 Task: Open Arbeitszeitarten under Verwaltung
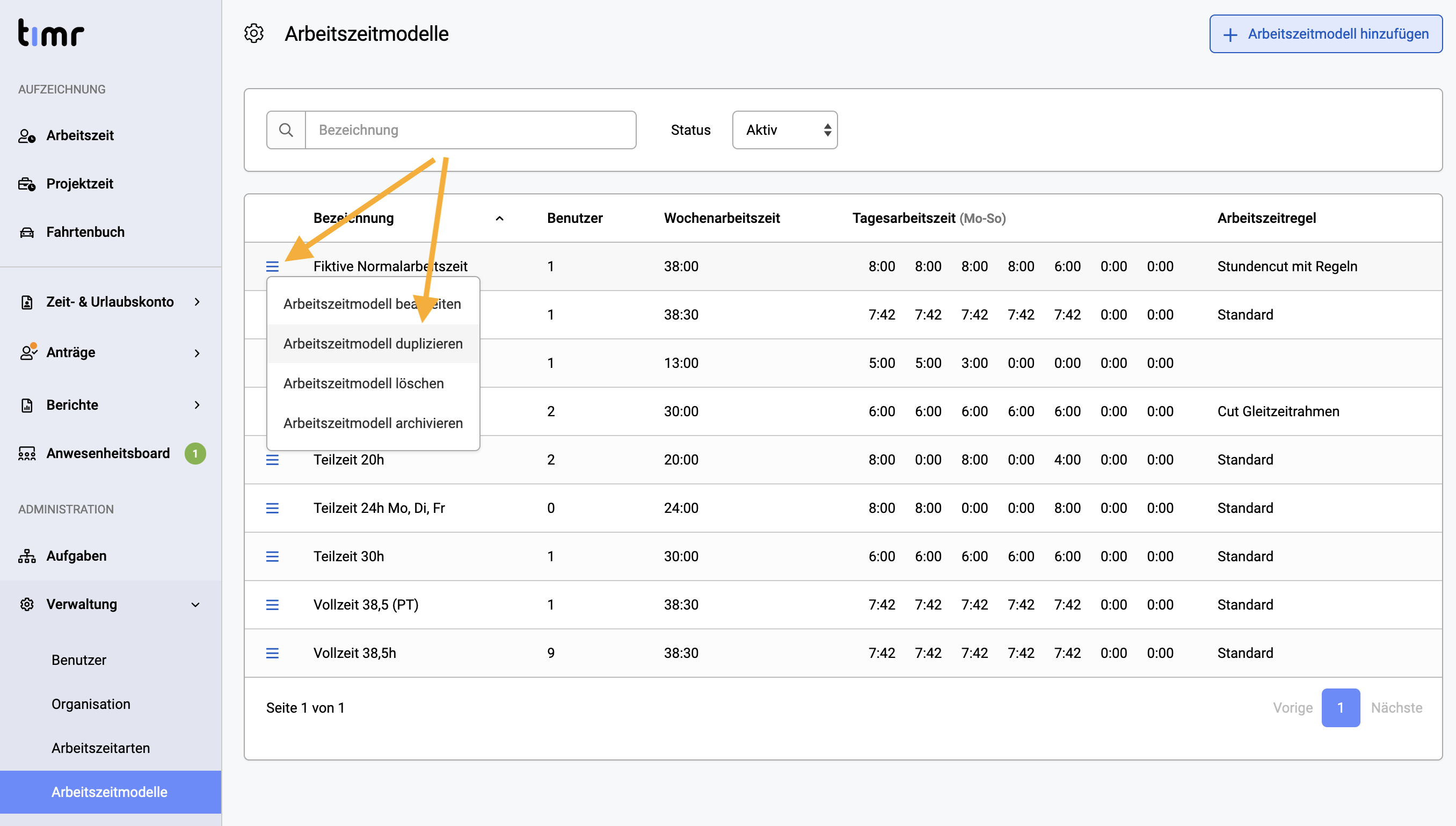coord(100,748)
